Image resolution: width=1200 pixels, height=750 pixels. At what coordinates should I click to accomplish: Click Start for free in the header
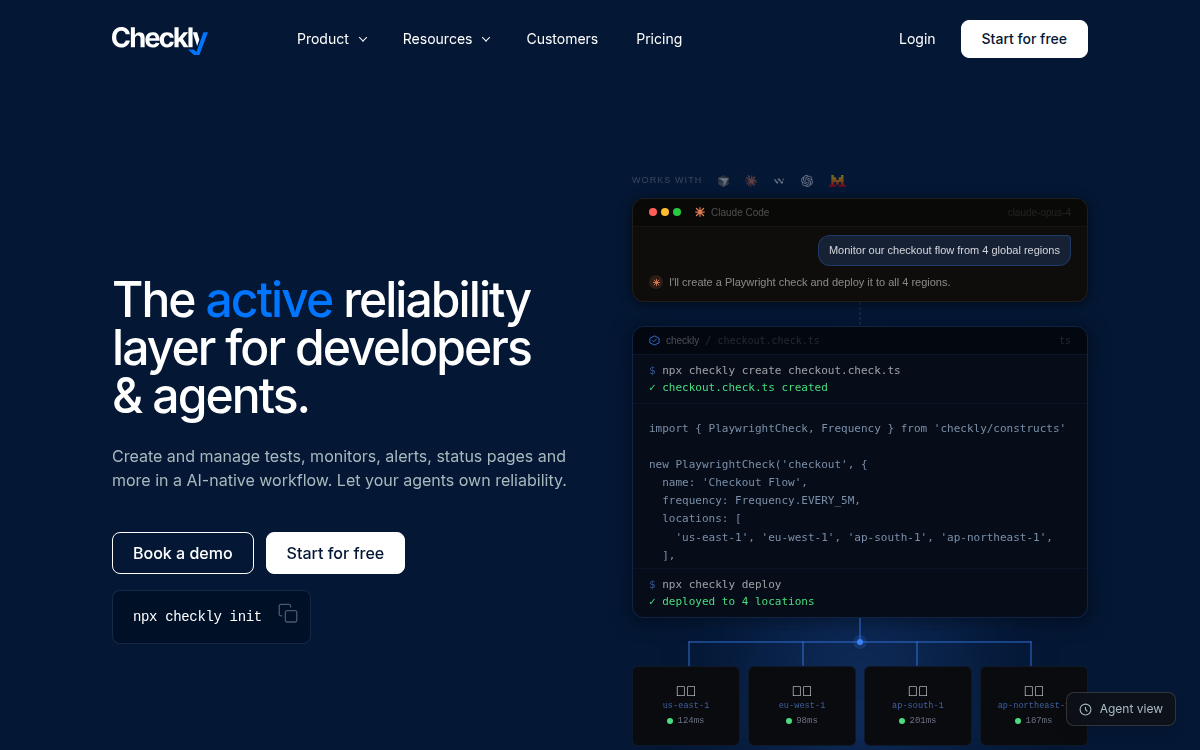(x=1024, y=39)
